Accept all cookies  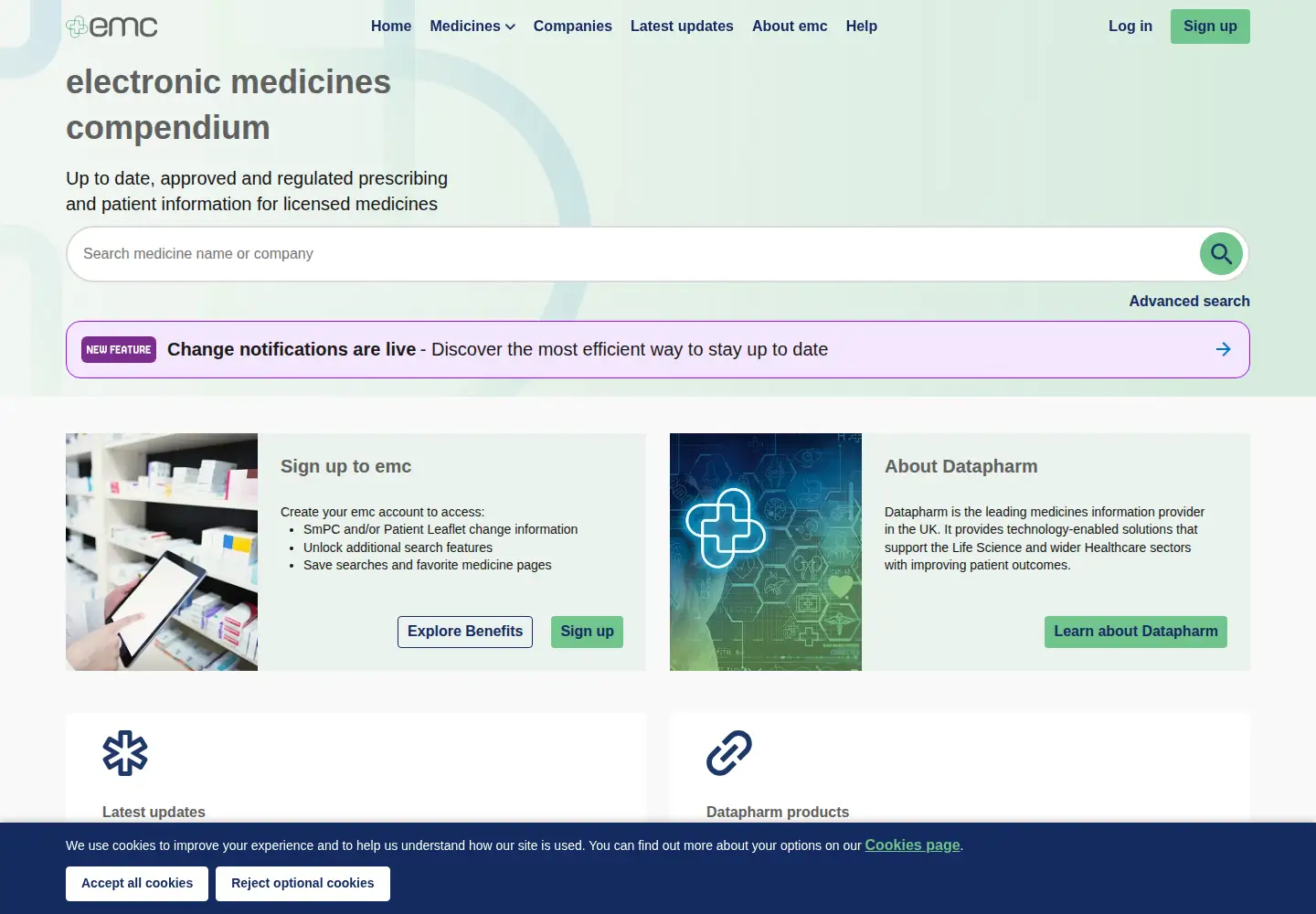(137, 884)
